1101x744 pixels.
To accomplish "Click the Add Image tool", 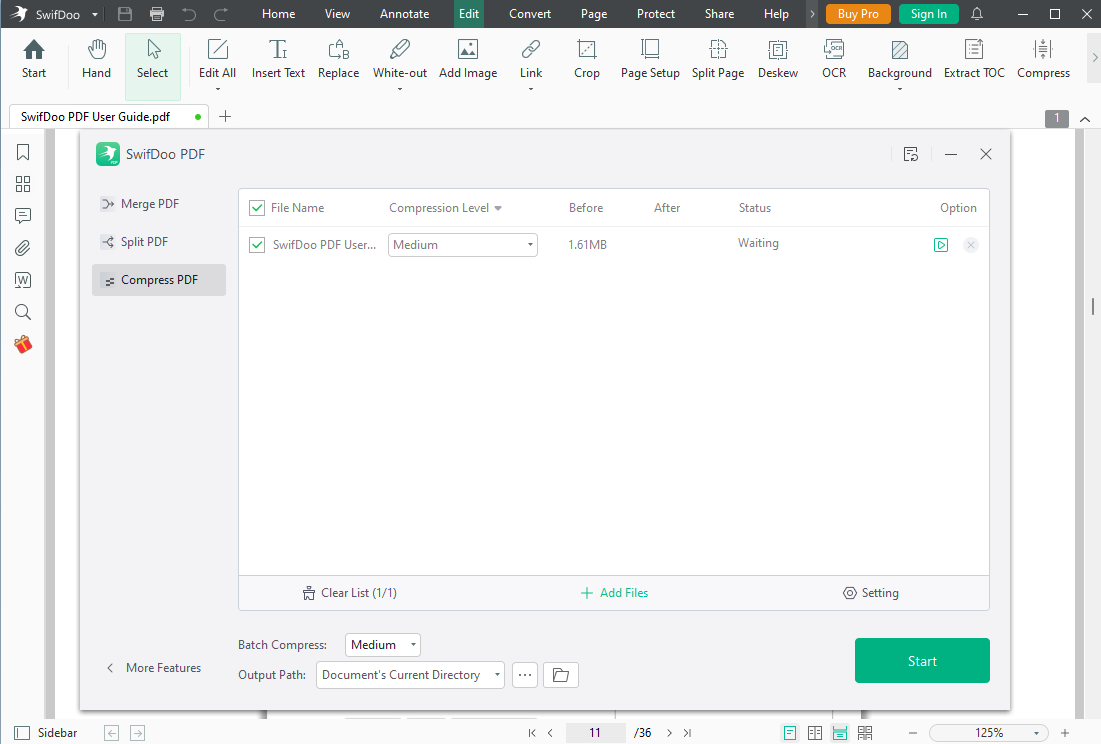I will pyautogui.click(x=468, y=59).
